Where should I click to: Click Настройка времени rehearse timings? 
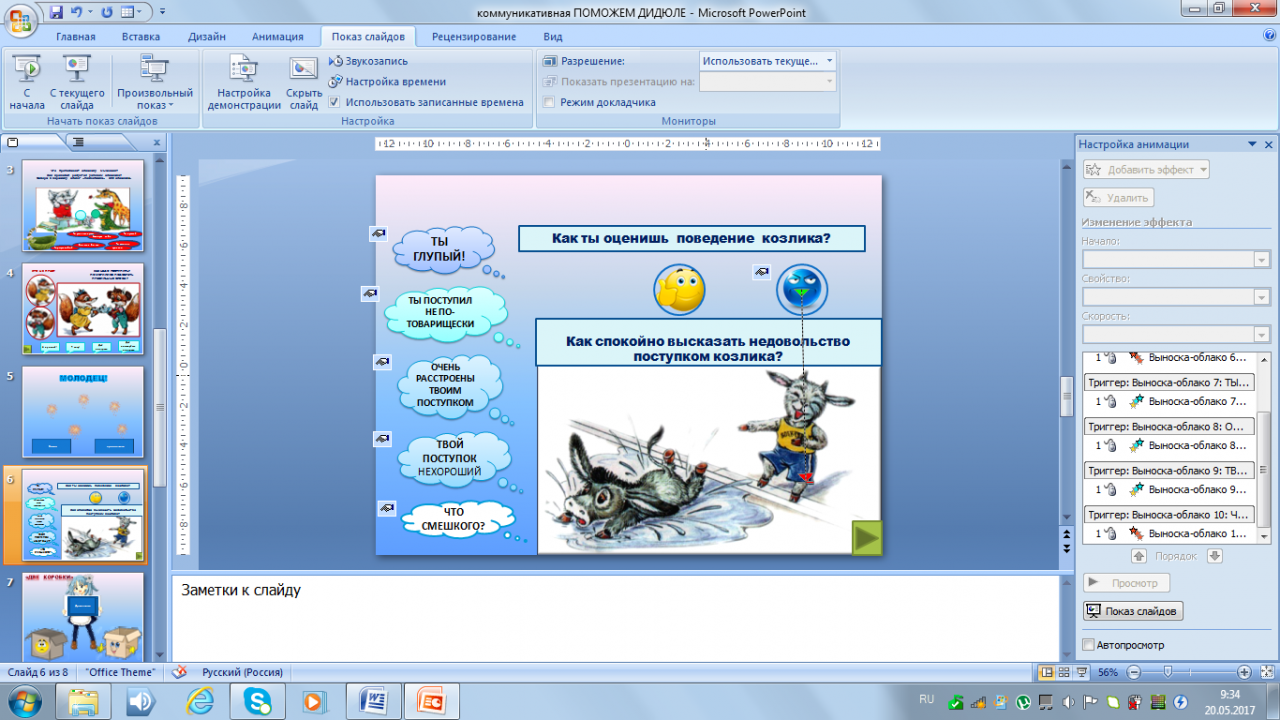(x=387, y=81)
